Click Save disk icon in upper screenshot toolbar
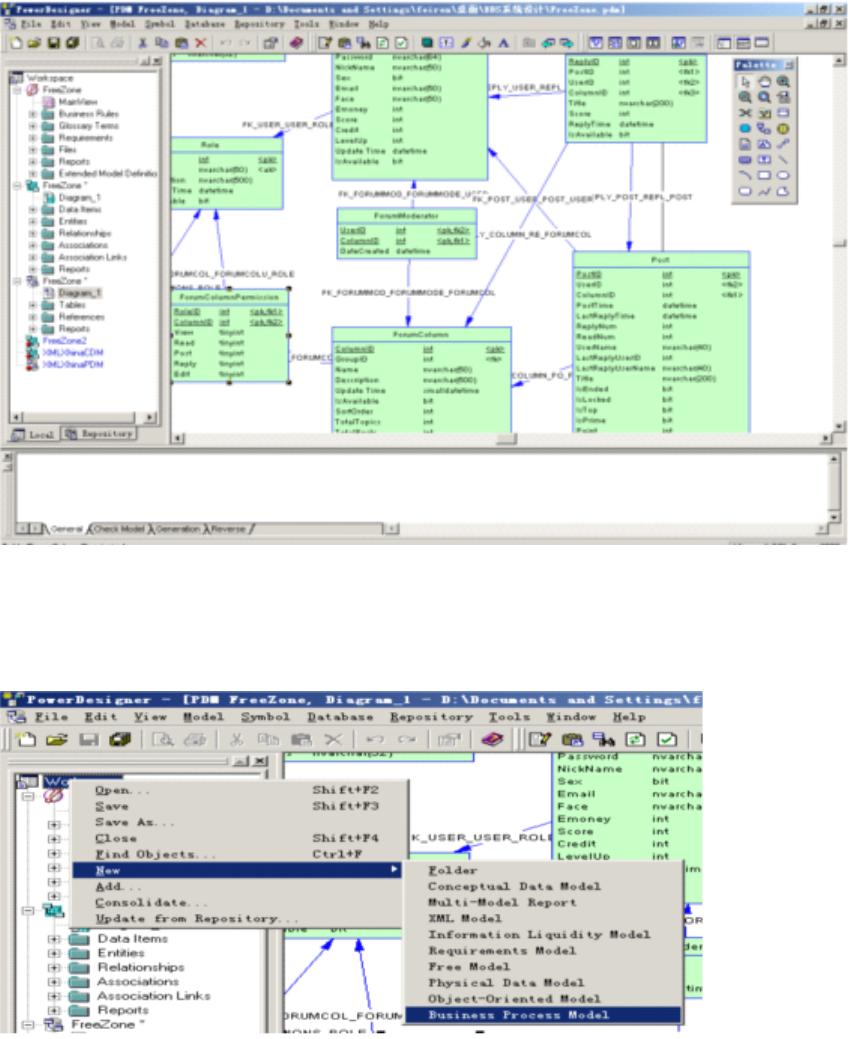This screenshot has height=1039, width=853. (54, 43)
